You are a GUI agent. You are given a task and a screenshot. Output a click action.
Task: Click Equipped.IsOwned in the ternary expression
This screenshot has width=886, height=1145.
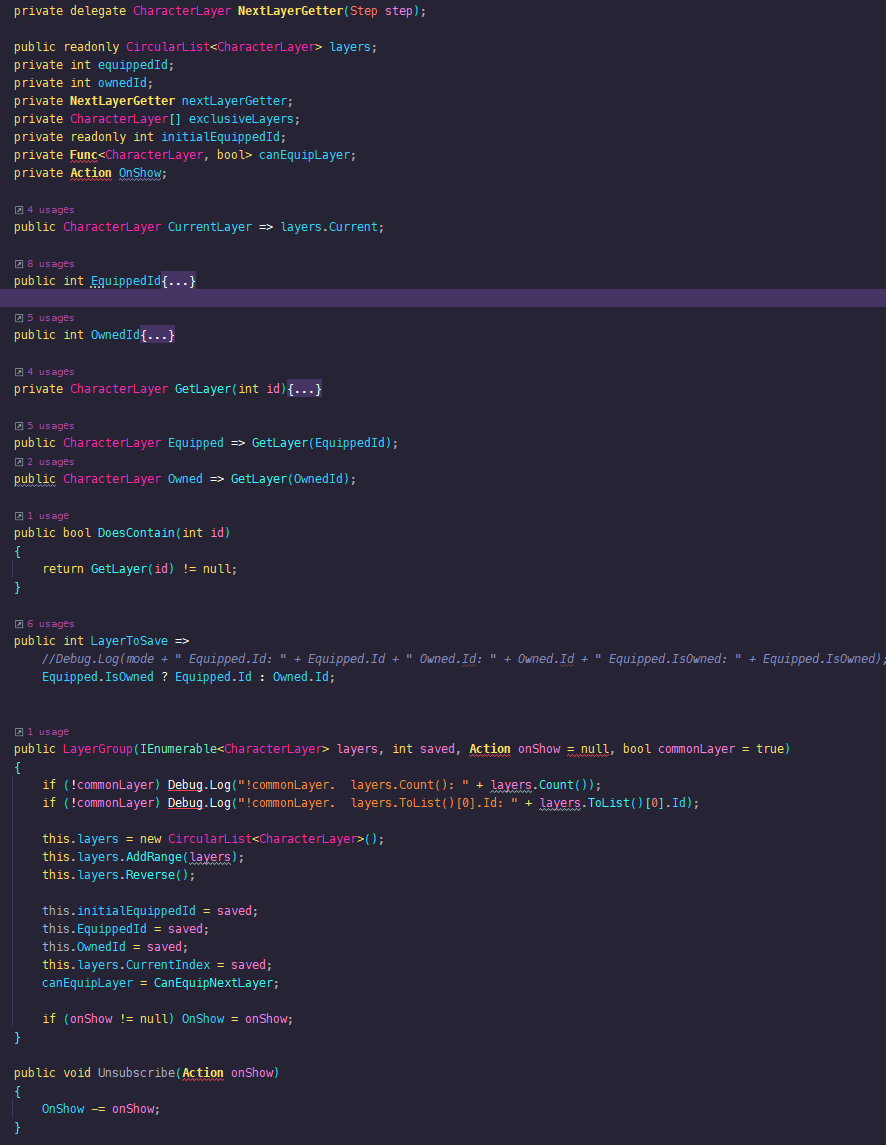click(98, 677)
